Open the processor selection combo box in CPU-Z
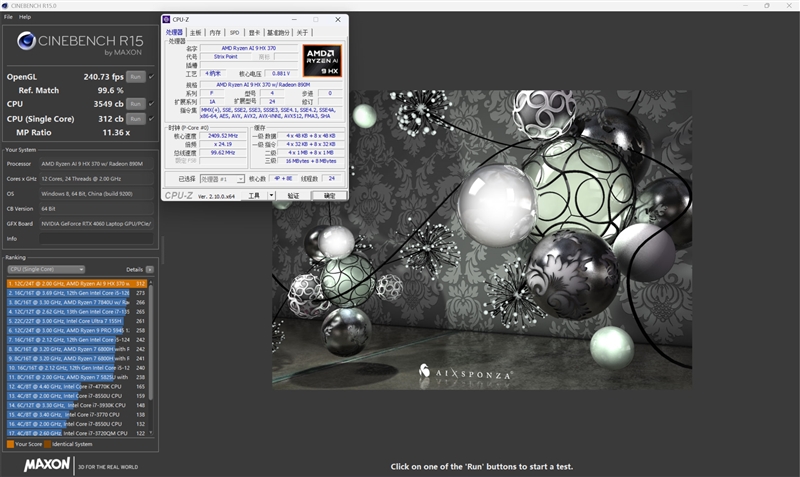The width and height of the screenshot is (800, 477). pos(222,179)
